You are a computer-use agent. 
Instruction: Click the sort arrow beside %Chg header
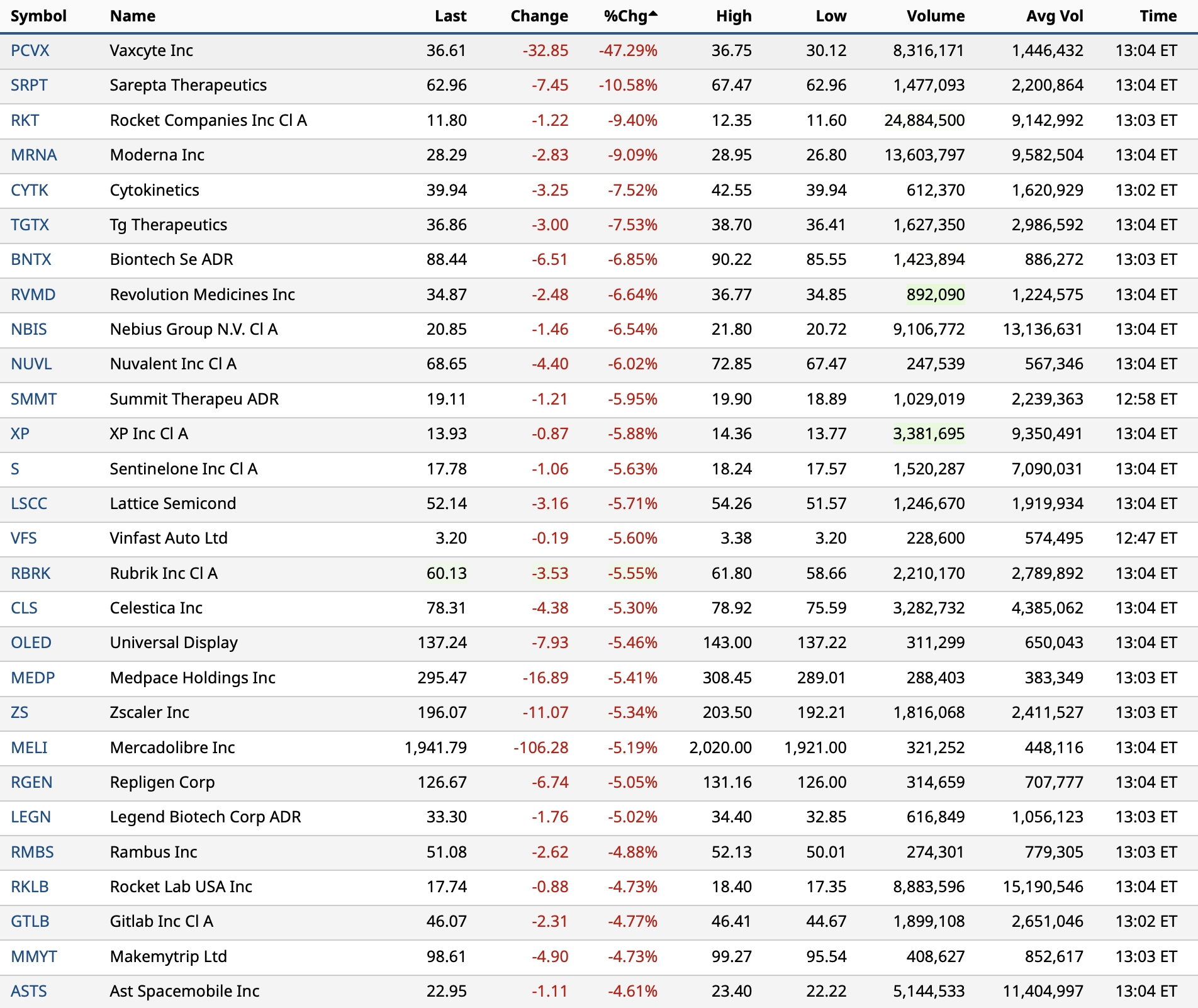(x=653, y=13)
